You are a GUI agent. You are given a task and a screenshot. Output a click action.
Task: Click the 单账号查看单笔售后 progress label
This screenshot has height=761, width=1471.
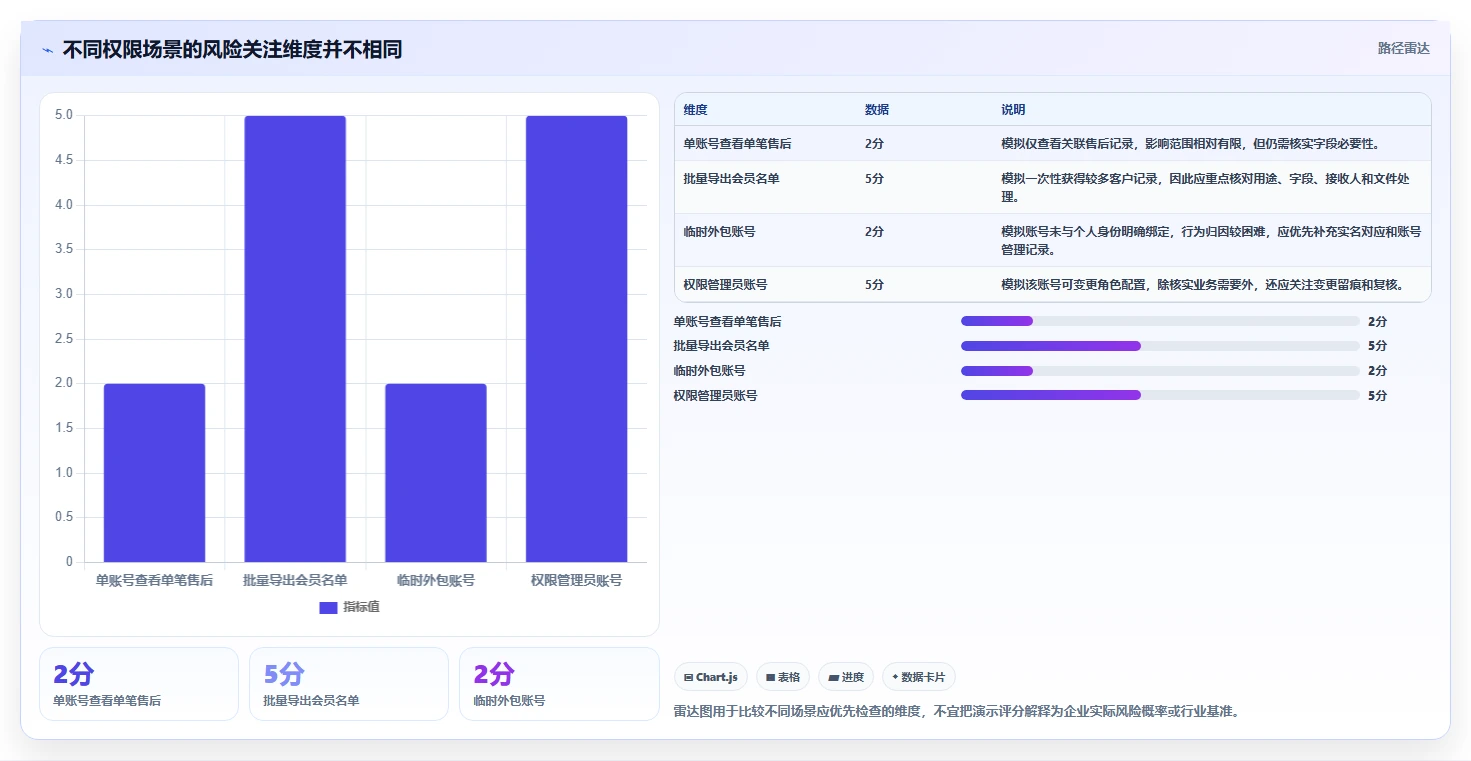coord(728,322)
